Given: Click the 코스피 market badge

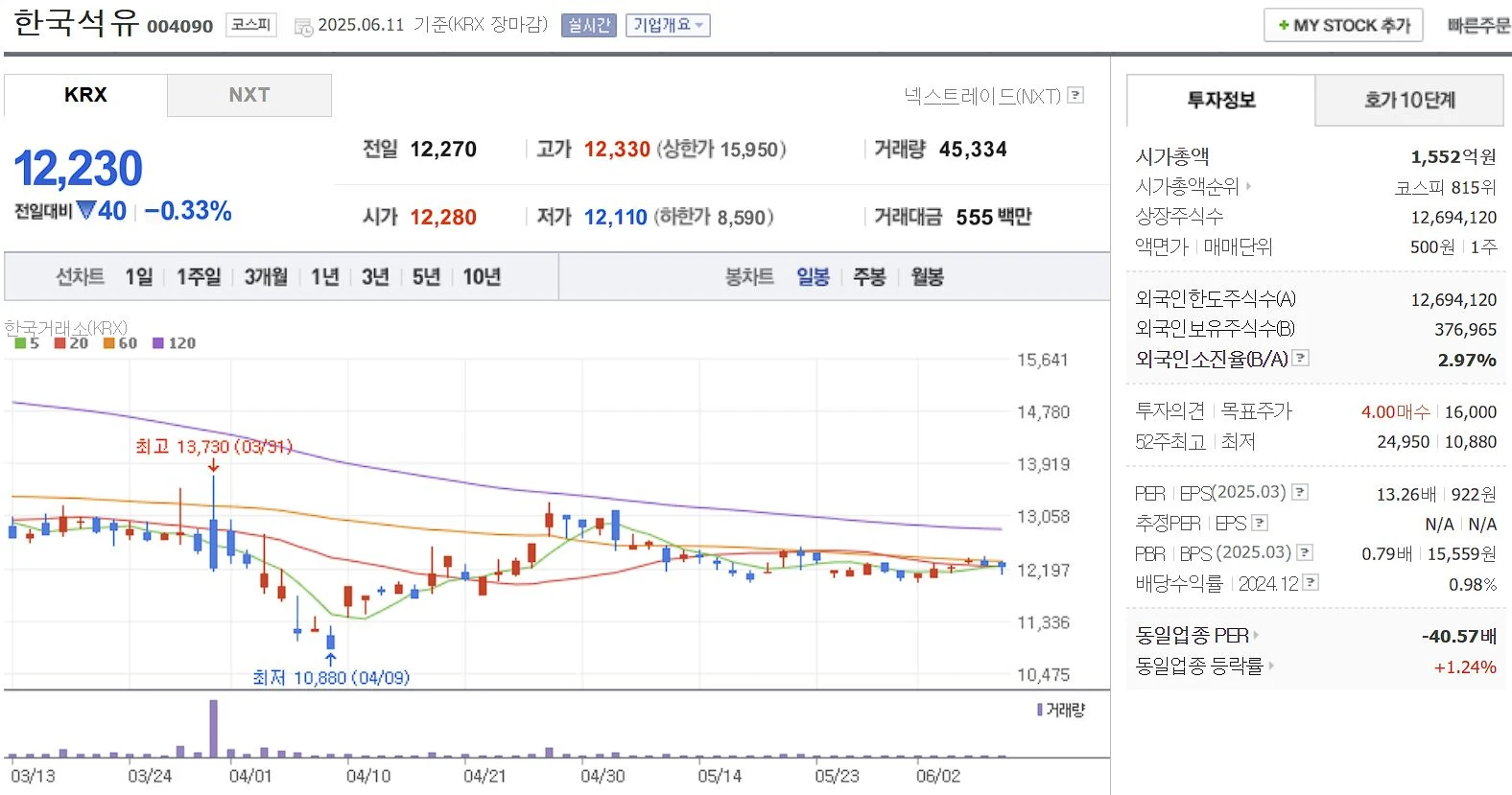Looking at the screenshot, I should [x=251, y=25].
